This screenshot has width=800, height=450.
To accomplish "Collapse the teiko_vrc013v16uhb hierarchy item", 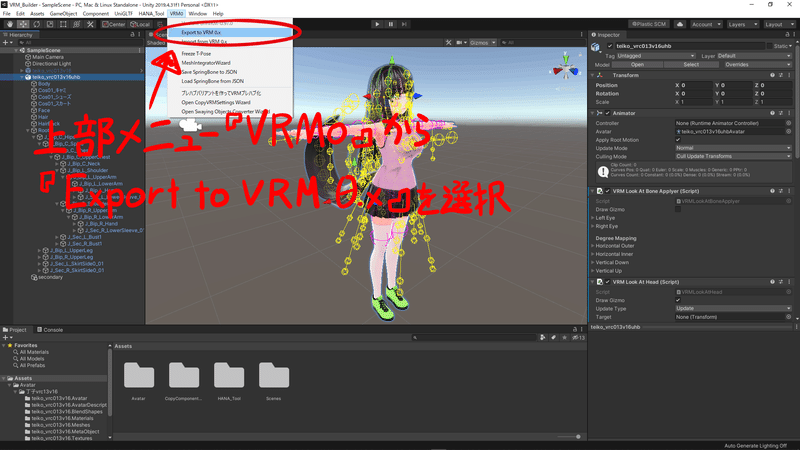I will [x=22, y=77].
